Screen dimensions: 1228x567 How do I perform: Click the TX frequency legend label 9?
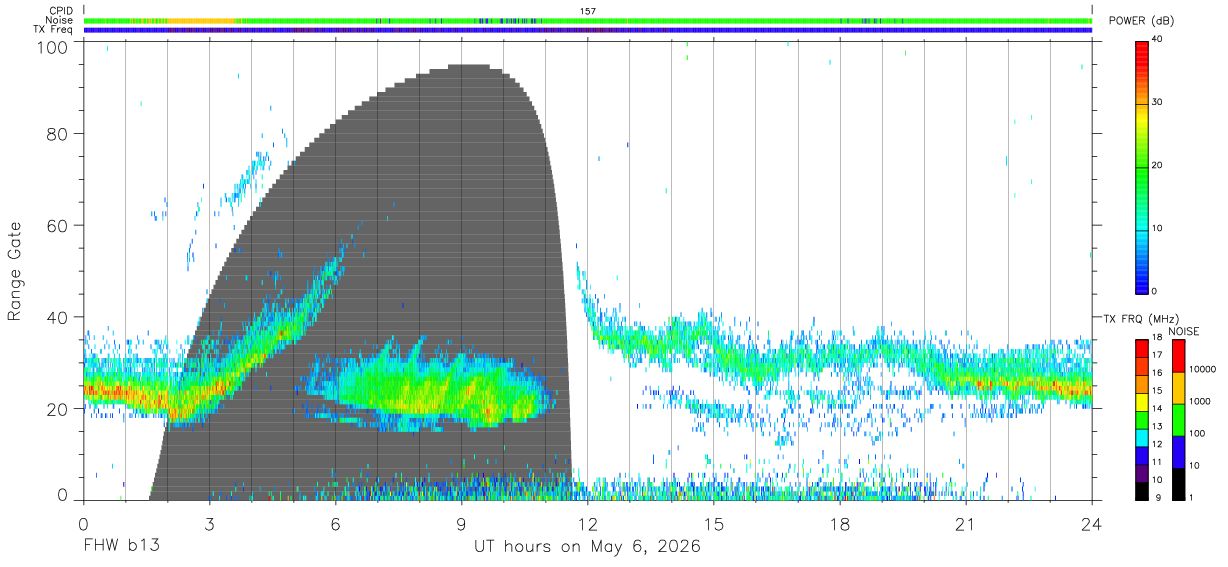1158,498
